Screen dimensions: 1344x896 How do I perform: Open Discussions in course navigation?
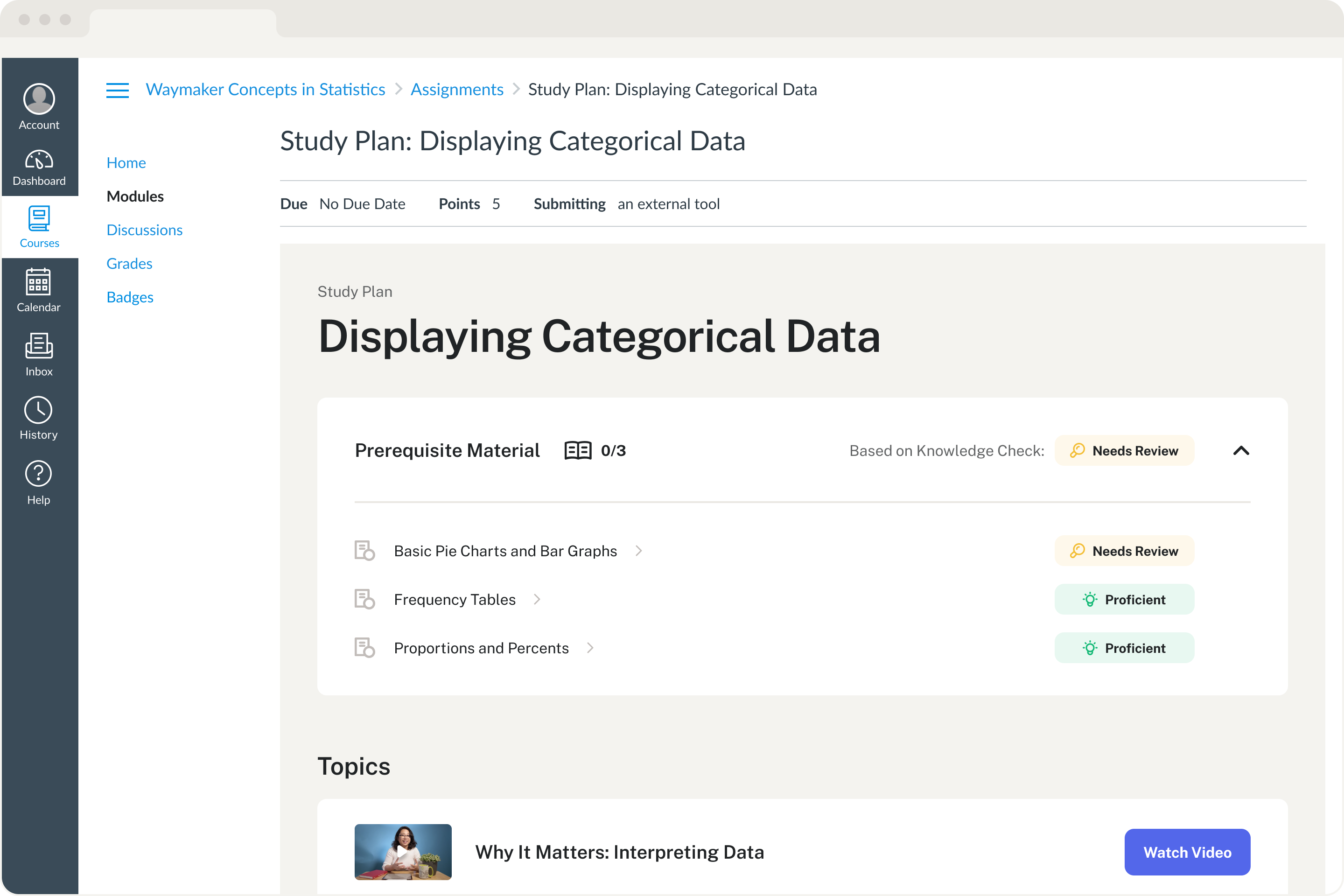click(x=145, y=230)
